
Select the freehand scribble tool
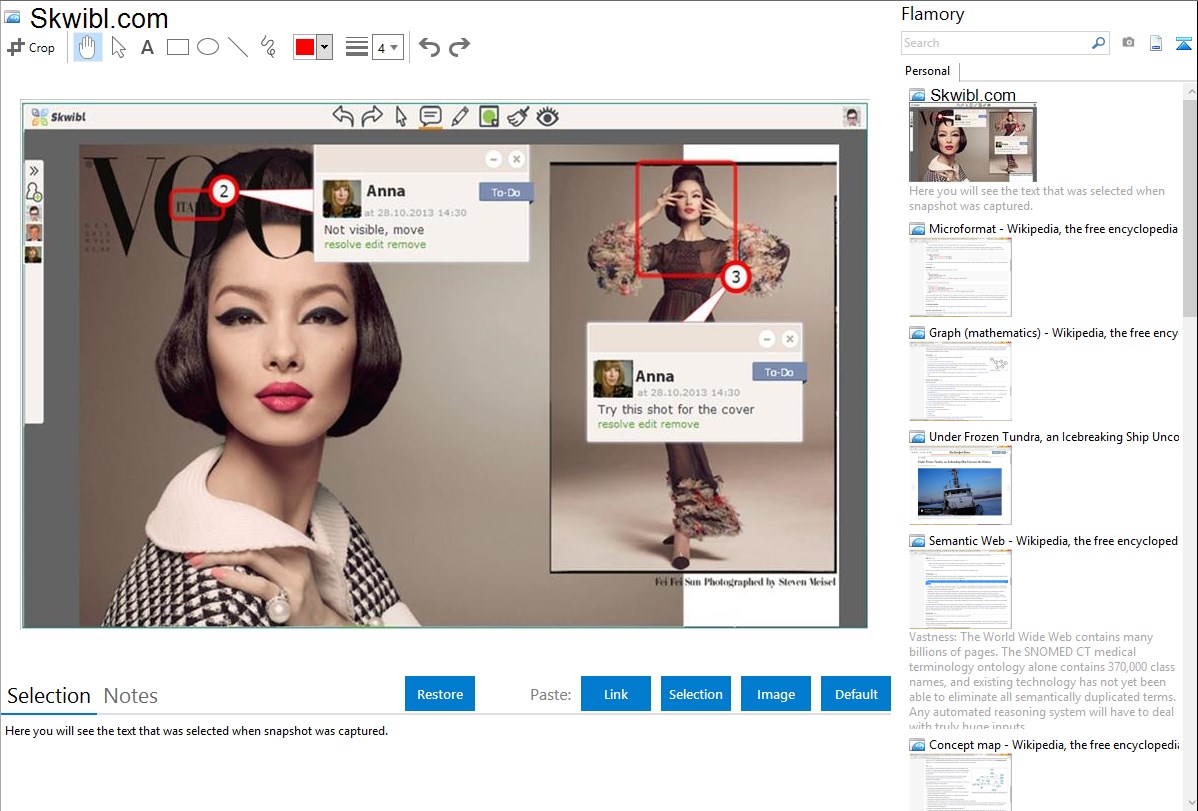(268, 47)
